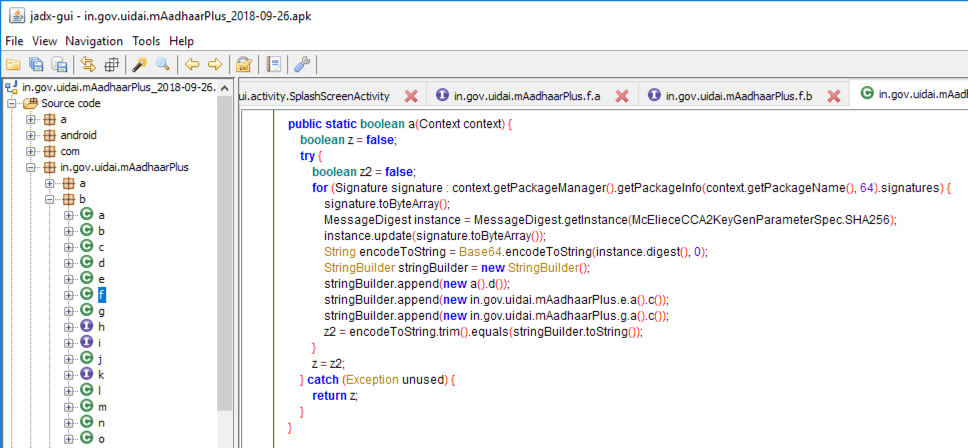968x448 pixels.
Task: Open class search with the magnifier icon
Action: (162, 65)
